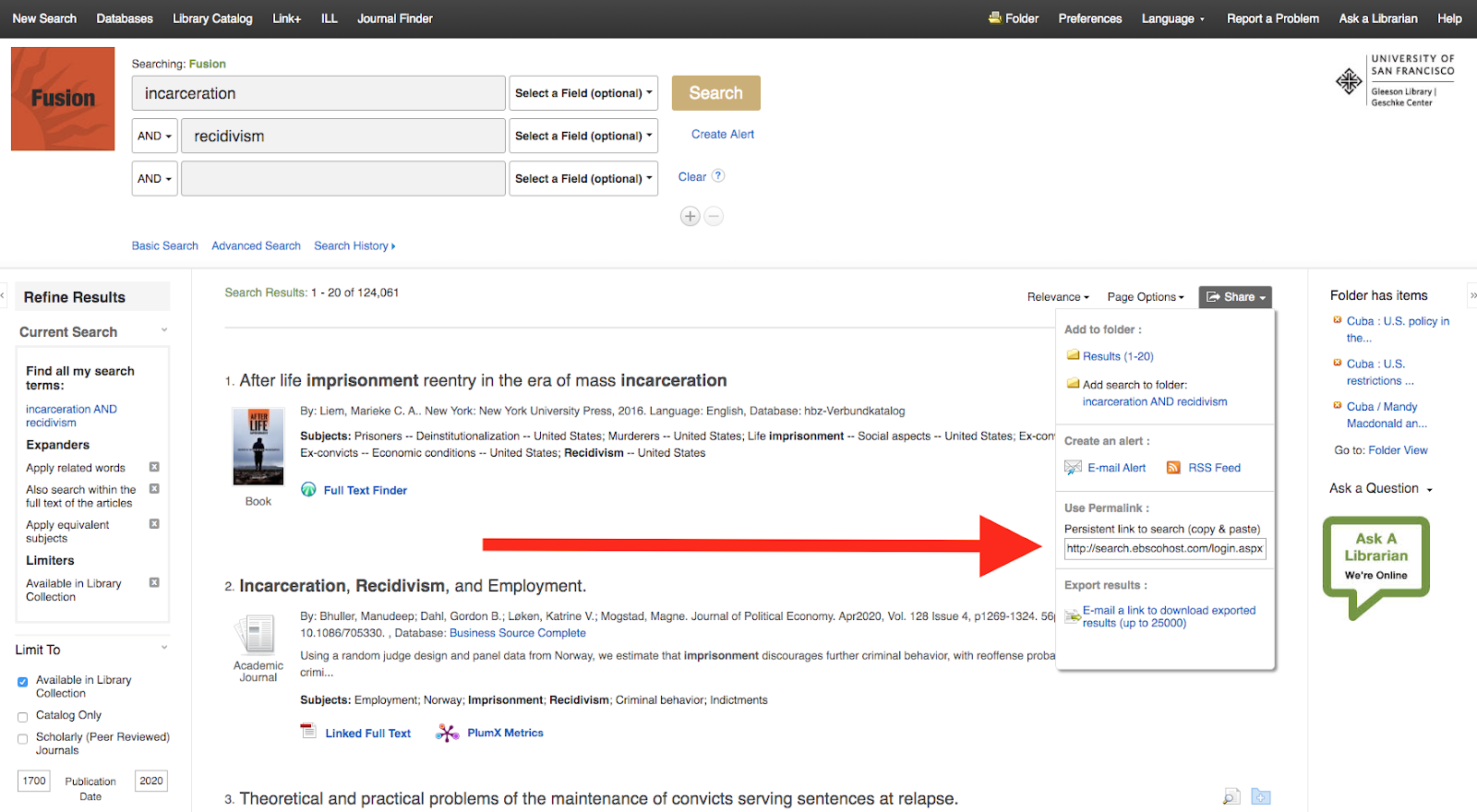This screenshot has width=1477, height=812.
Task: Open Report a Problem in top bar
Action: (1273, 18)
